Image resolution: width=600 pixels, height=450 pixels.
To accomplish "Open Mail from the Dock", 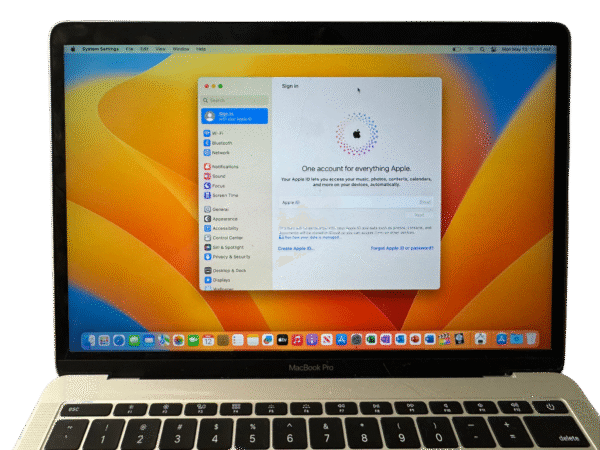I will coord(149,340).
